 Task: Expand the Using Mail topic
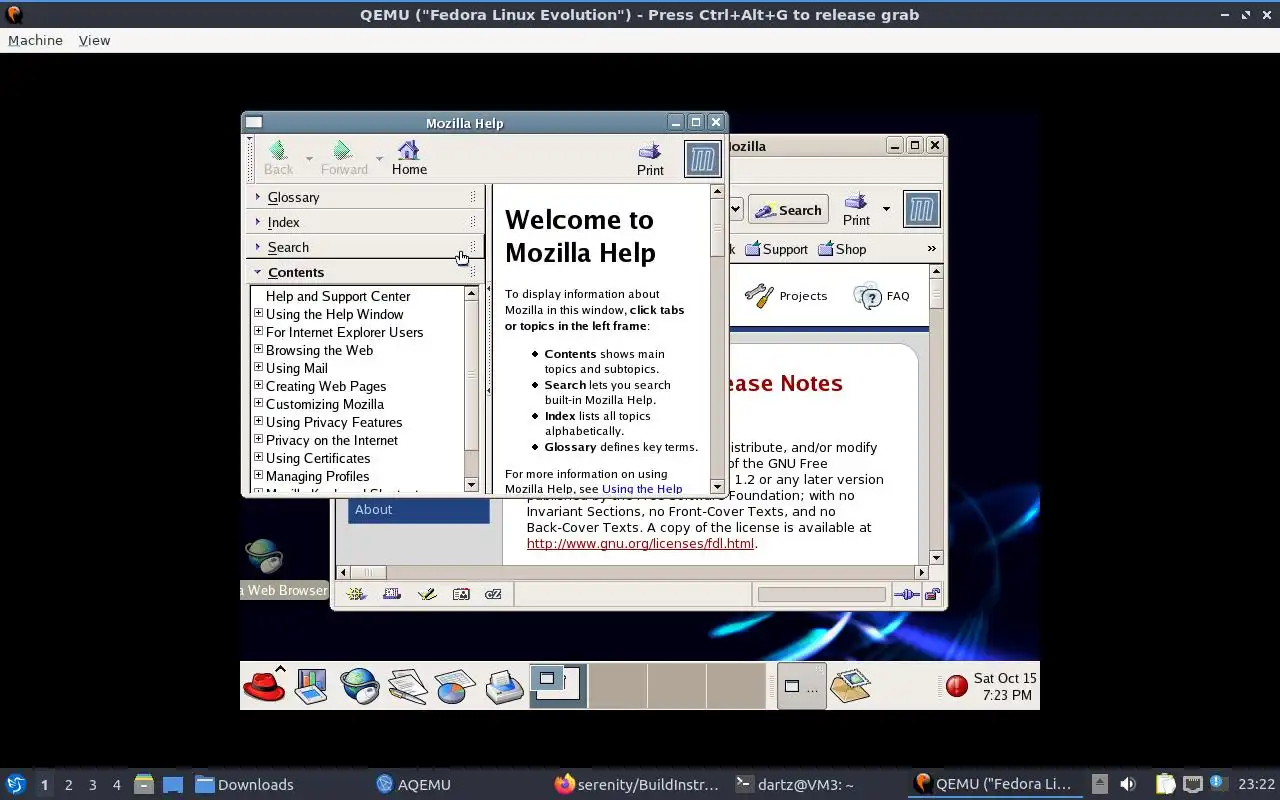258,367
